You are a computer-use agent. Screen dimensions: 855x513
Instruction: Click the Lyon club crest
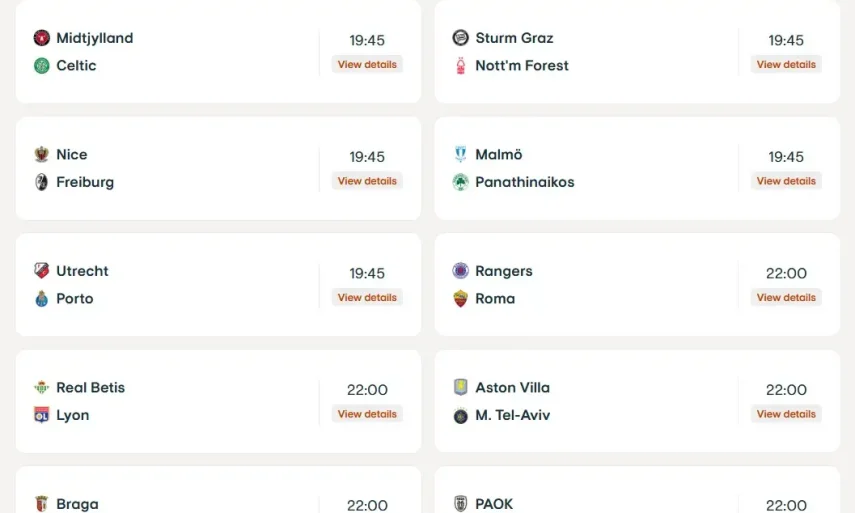point(42,416)
